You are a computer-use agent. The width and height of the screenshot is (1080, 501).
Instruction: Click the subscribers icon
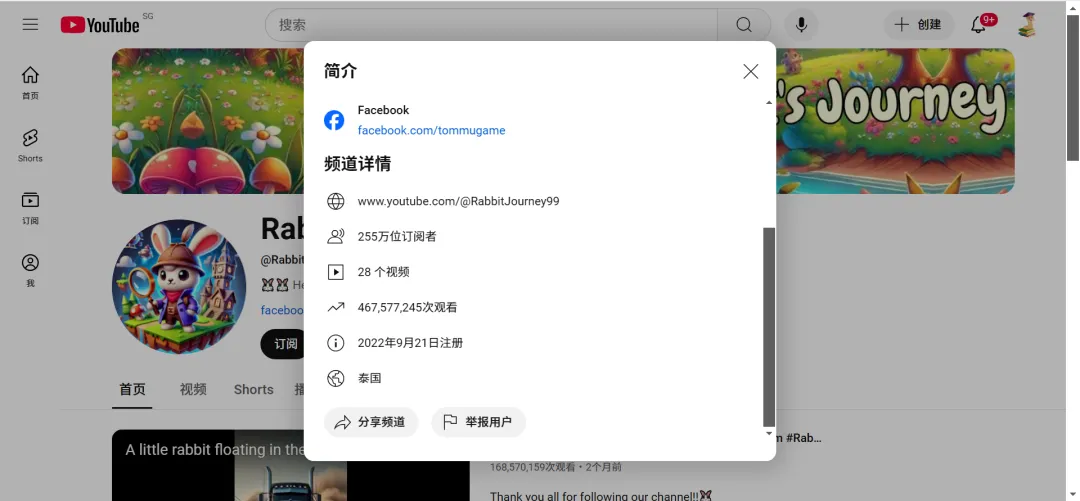point(335,236)
